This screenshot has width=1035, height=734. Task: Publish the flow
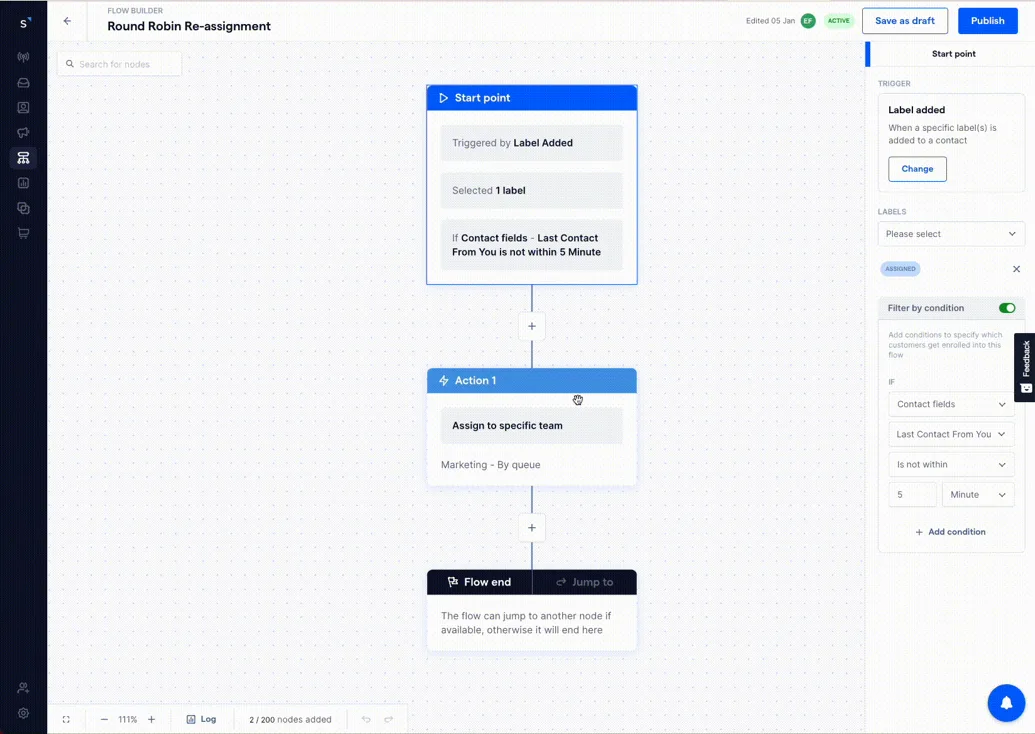click(987, 21)
